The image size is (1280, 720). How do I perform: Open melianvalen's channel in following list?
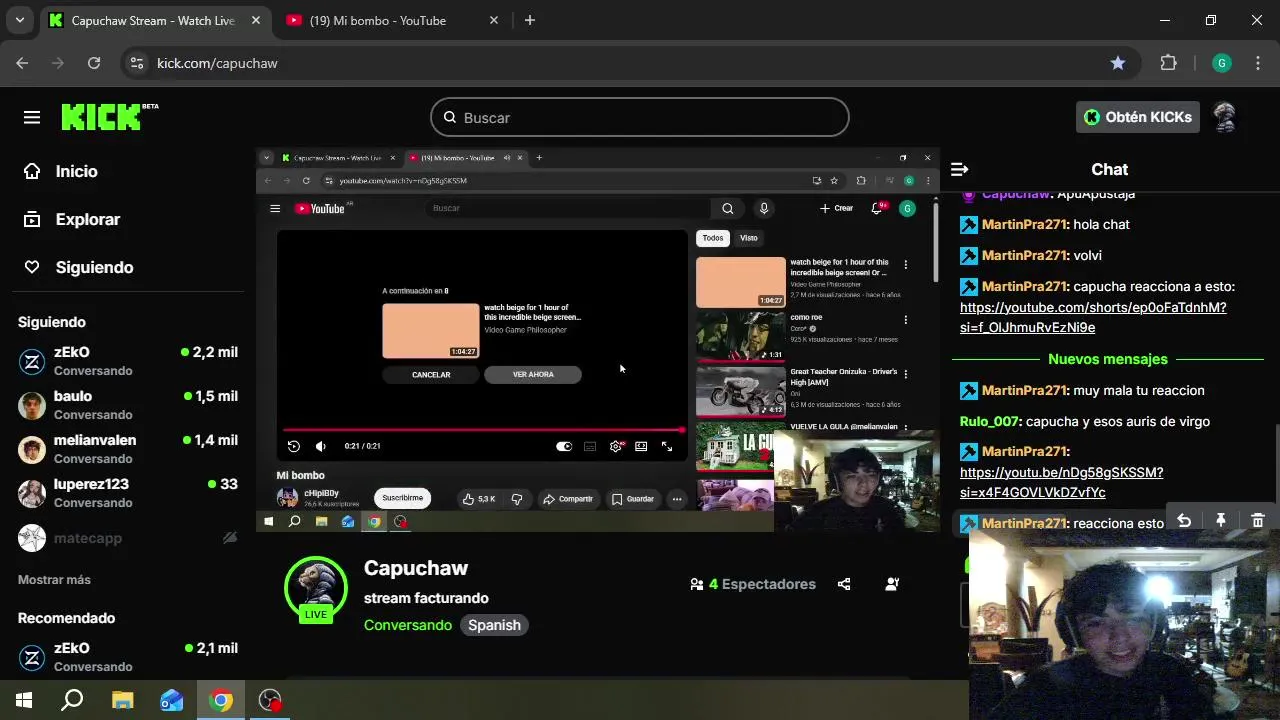coord(128,448)
